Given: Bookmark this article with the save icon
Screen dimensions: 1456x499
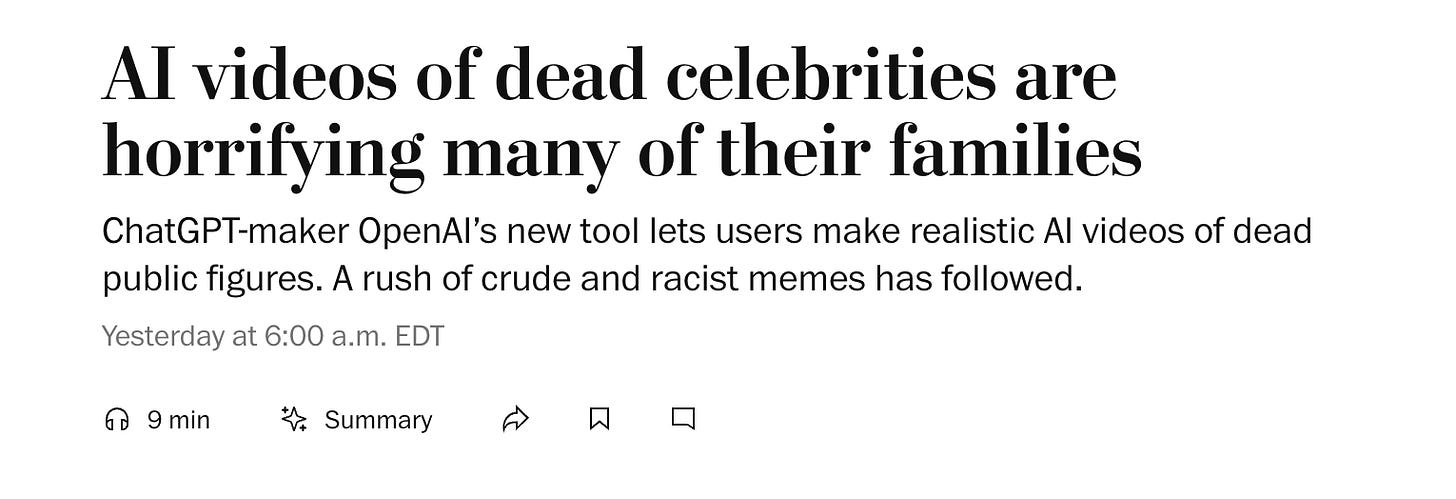Looking at the screenshot, I should click(x=599, y=419).
